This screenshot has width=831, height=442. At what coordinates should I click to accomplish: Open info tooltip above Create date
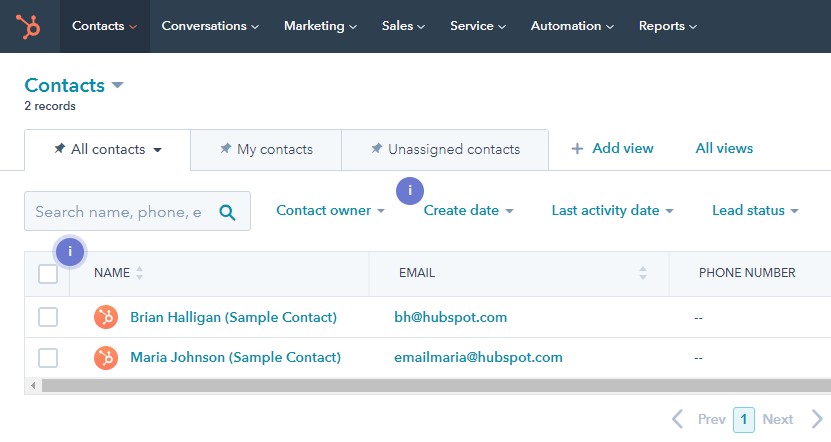click(x=410, y=191)
